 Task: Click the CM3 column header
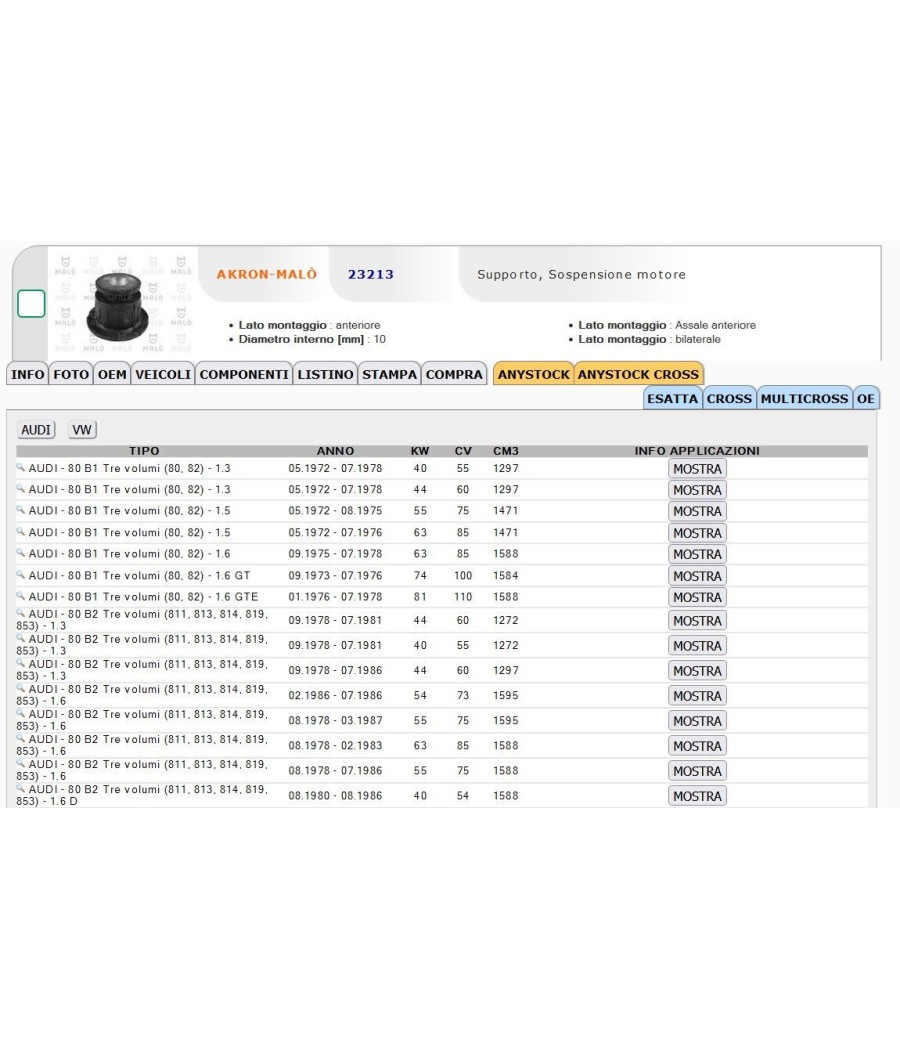point(506,451)
